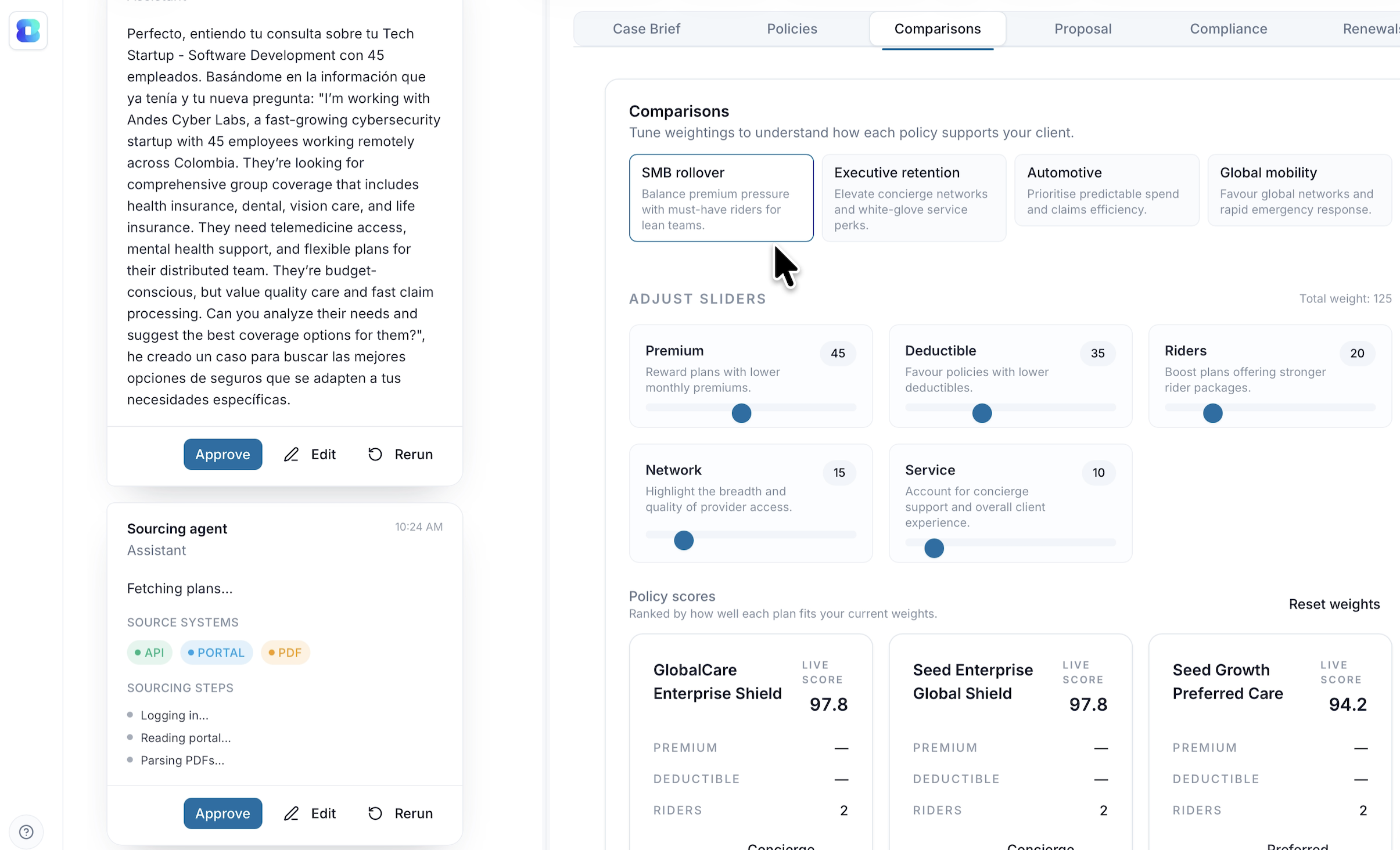Open the help question mark icon
Viewport: 1400px width, 850px height.
click(26, 832)
